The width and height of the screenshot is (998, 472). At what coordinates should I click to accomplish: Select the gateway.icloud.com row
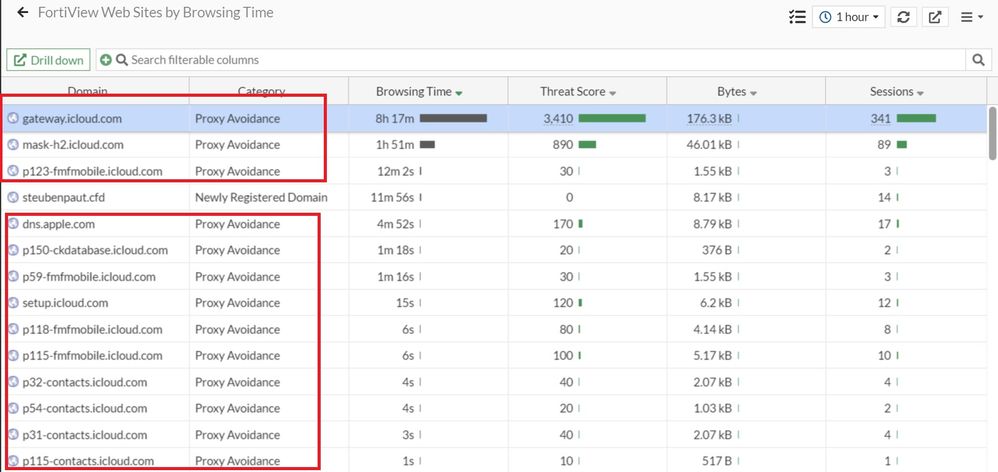493,118
